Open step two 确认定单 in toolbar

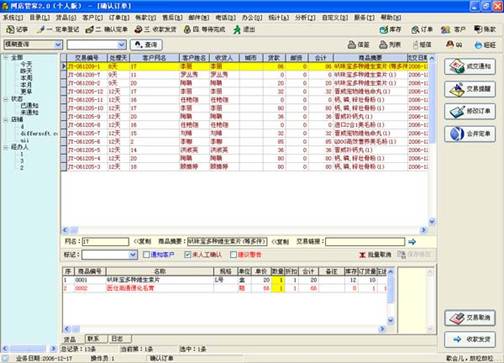tap(107, 30)
